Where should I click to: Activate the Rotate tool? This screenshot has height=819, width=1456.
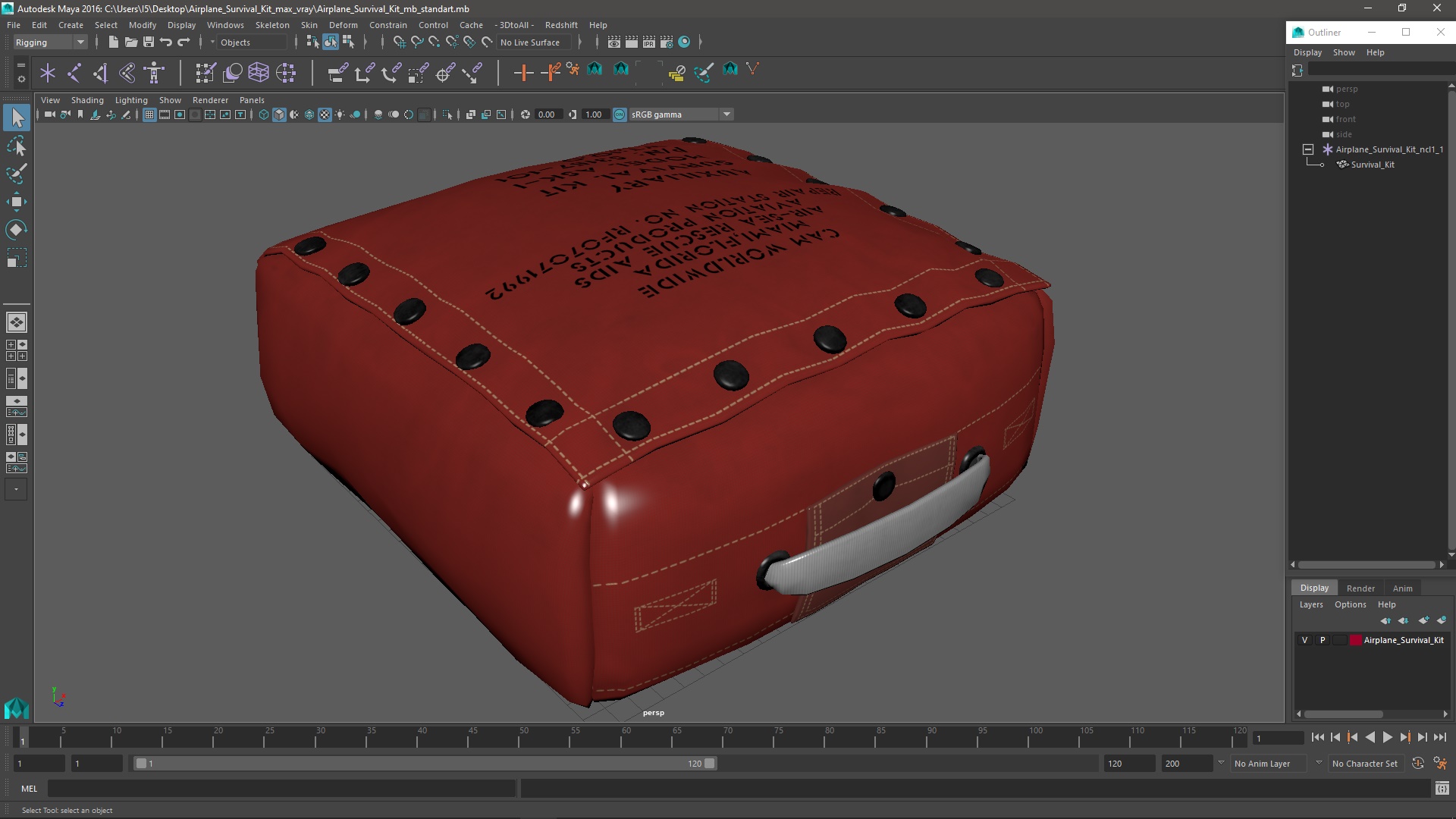[x=17, y=230]
